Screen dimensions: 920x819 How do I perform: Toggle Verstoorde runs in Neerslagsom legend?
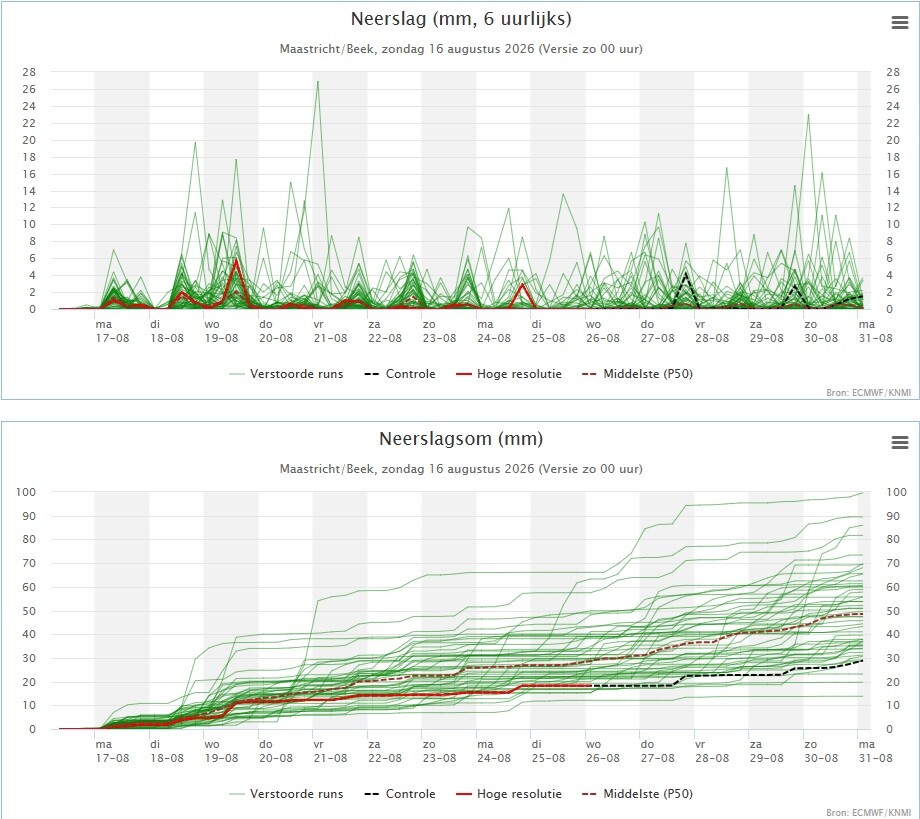coord(286,794)
